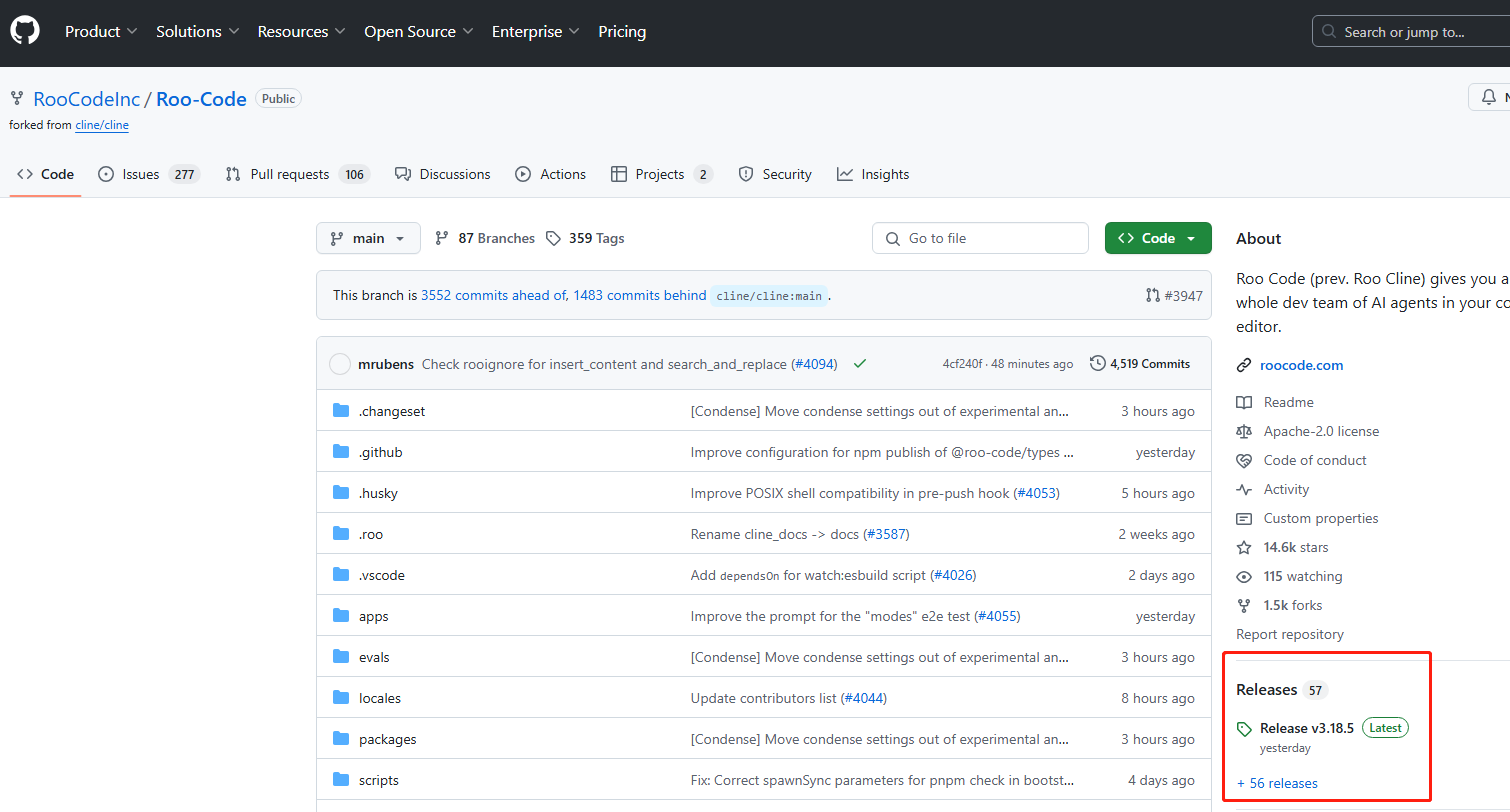This screenshot has height=812, width=1510.
Task: Click the Report repository link
Action: [1290, 634]
